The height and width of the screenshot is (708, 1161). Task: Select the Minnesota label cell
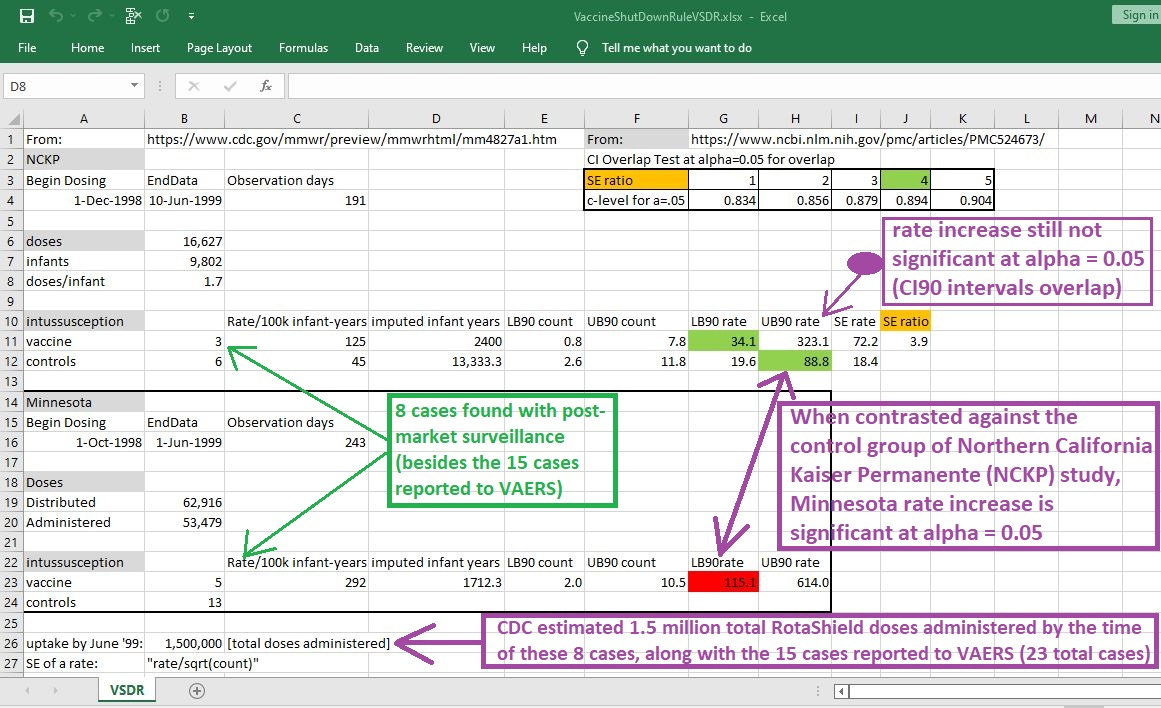point(84,402)
